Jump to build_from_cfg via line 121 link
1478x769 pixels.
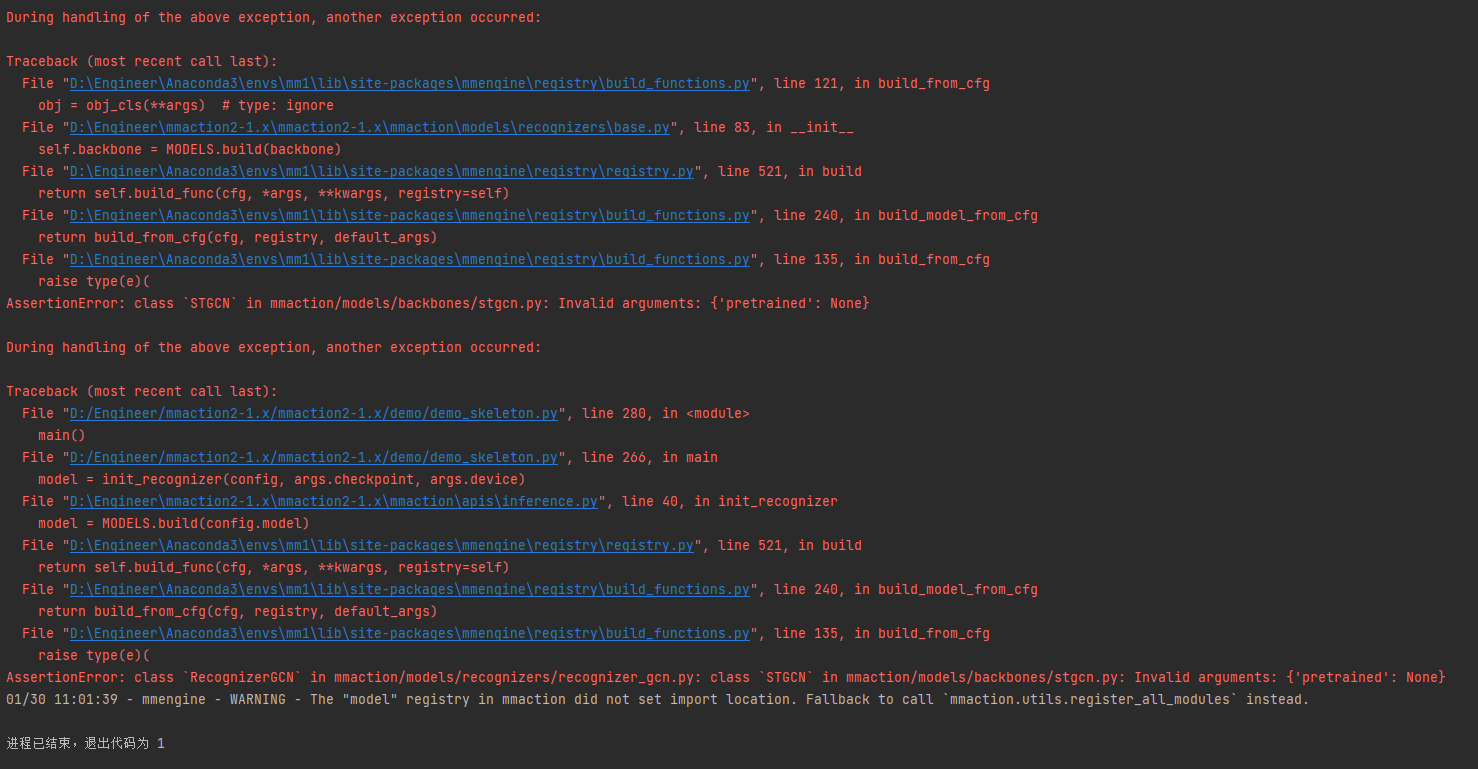point(406,83)
